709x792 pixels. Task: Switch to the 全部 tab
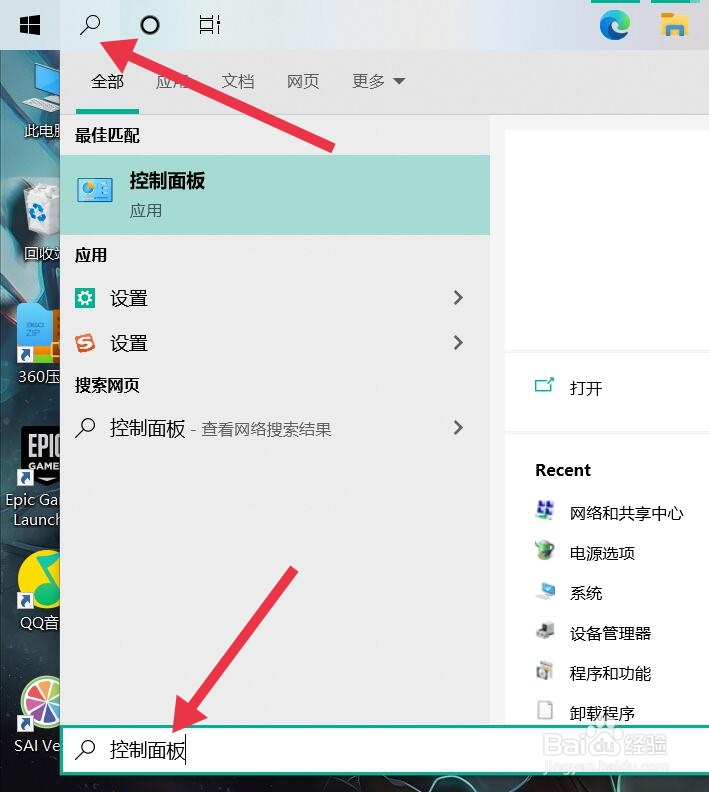pos(108,81)
